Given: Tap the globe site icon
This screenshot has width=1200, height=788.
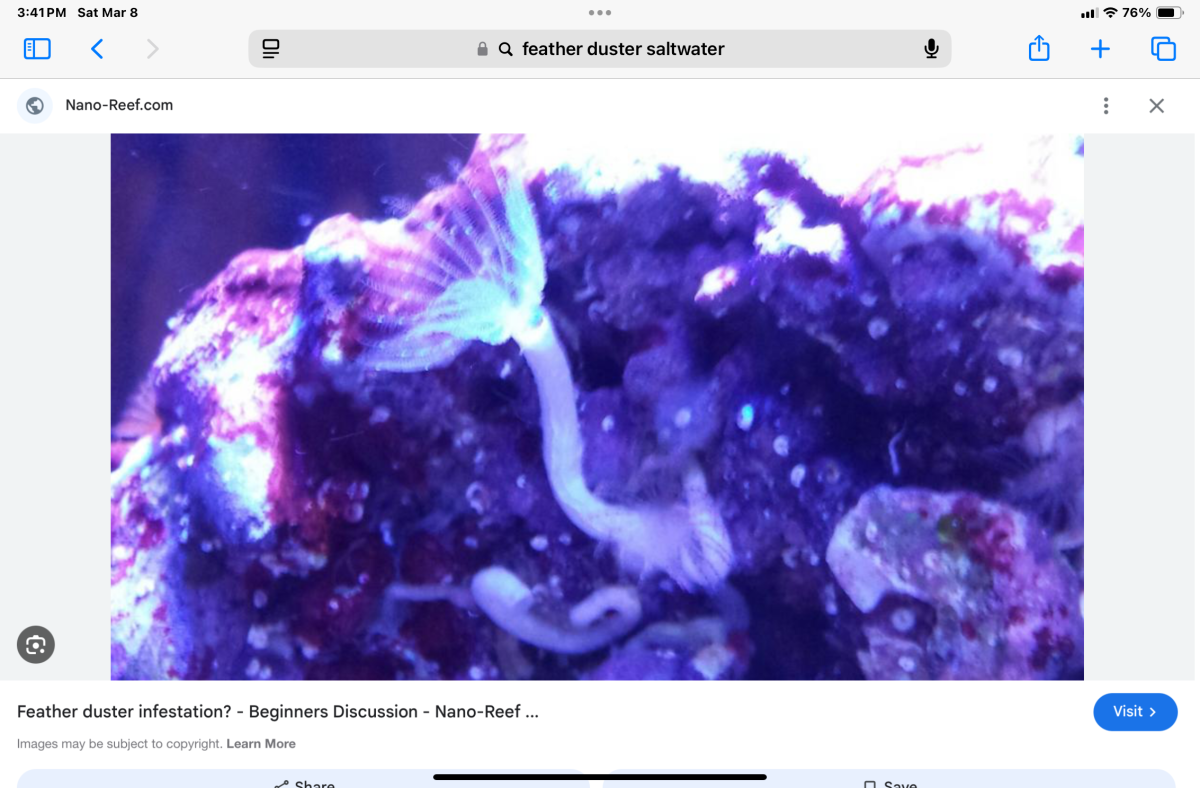Looking at the screenshot, I should point(35,105).
